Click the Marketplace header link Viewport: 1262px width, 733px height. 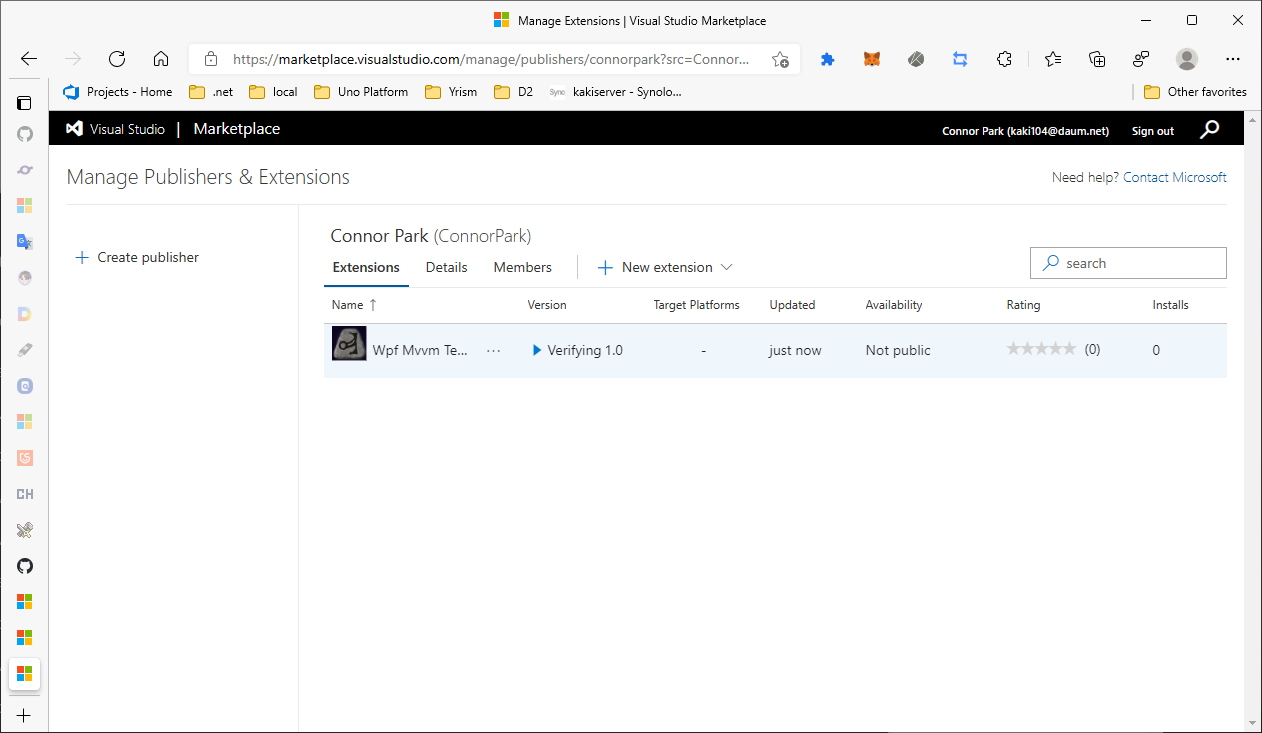[237, 129]
